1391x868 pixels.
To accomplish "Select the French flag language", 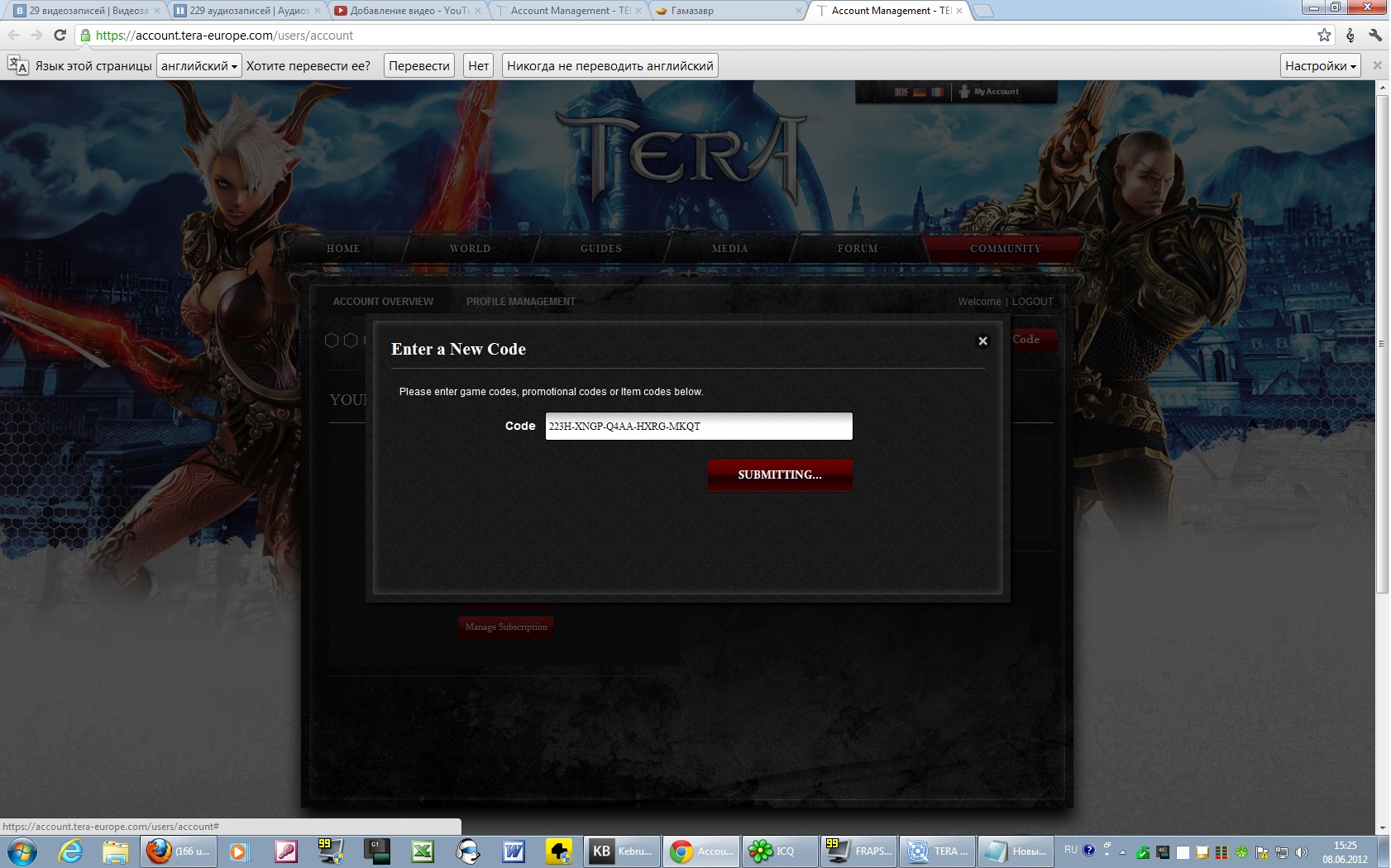I will point(937,92).
